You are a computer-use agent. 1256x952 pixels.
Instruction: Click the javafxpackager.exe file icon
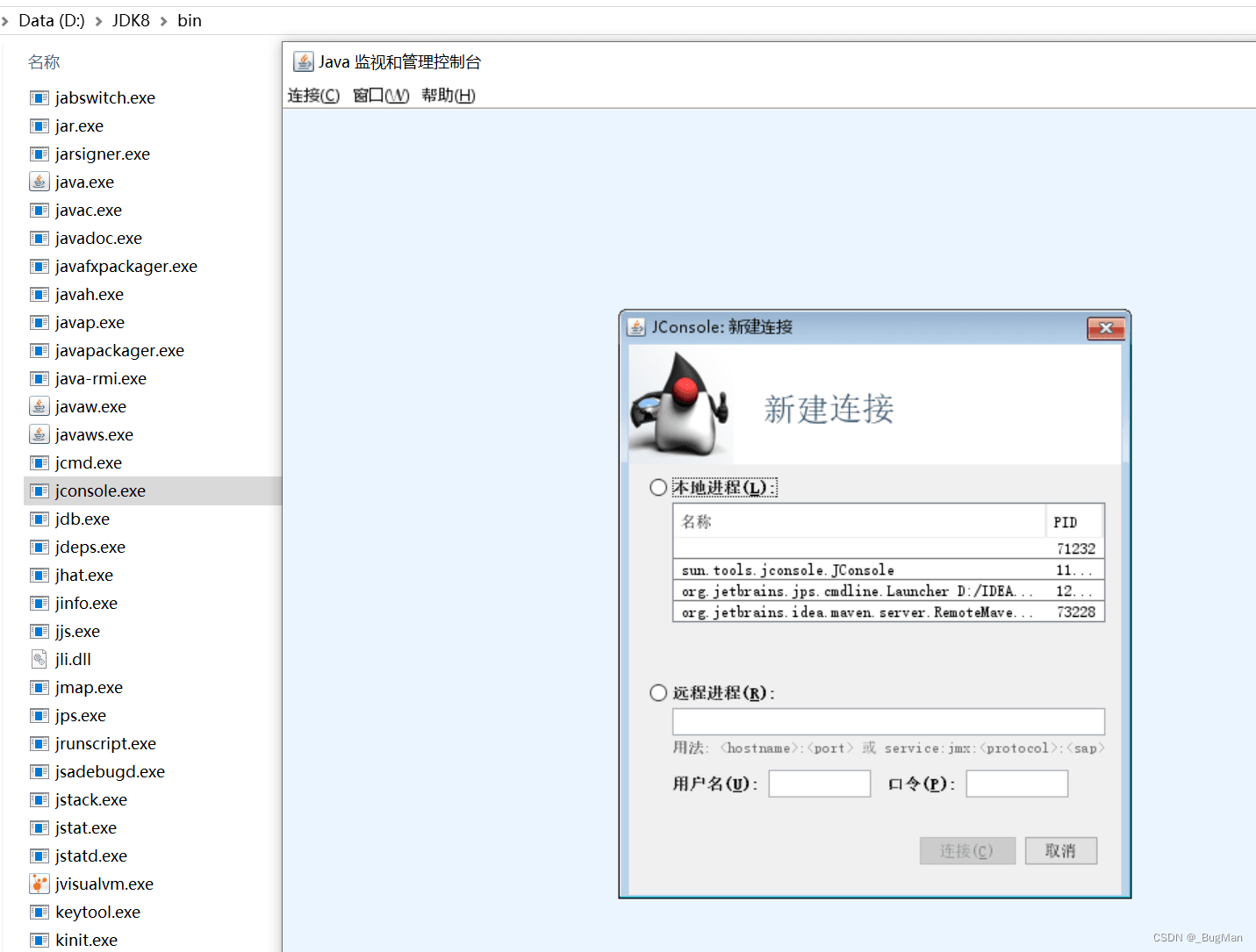tap(39, 267)
